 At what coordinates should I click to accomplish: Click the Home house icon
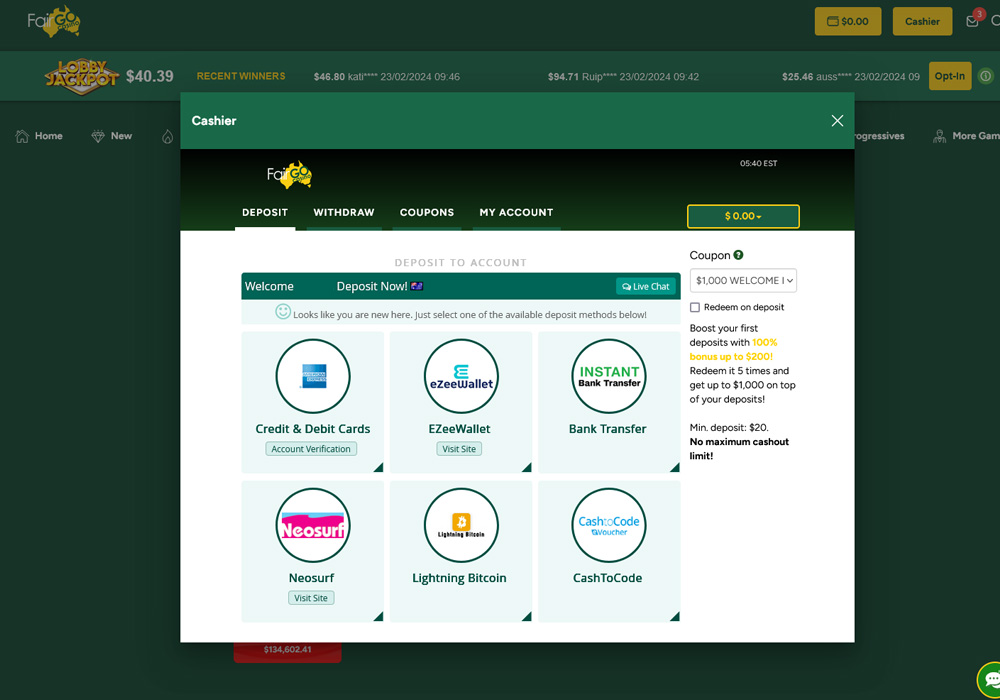point(22,136)
